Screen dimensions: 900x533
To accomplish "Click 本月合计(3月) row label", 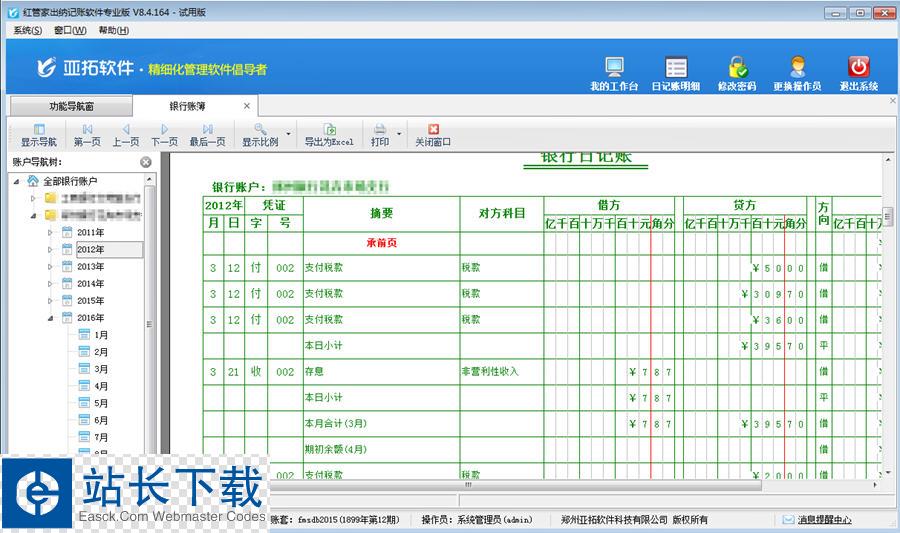I will pyautogui.click(x=335, y=423).
